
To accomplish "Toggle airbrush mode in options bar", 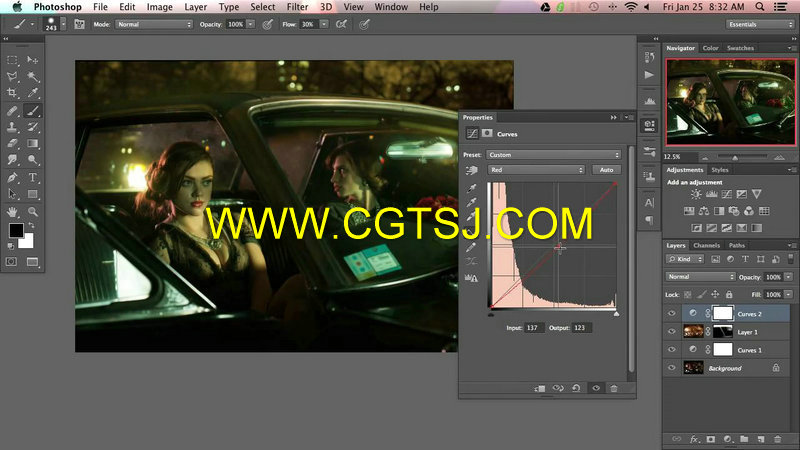I will click(341, 24).
